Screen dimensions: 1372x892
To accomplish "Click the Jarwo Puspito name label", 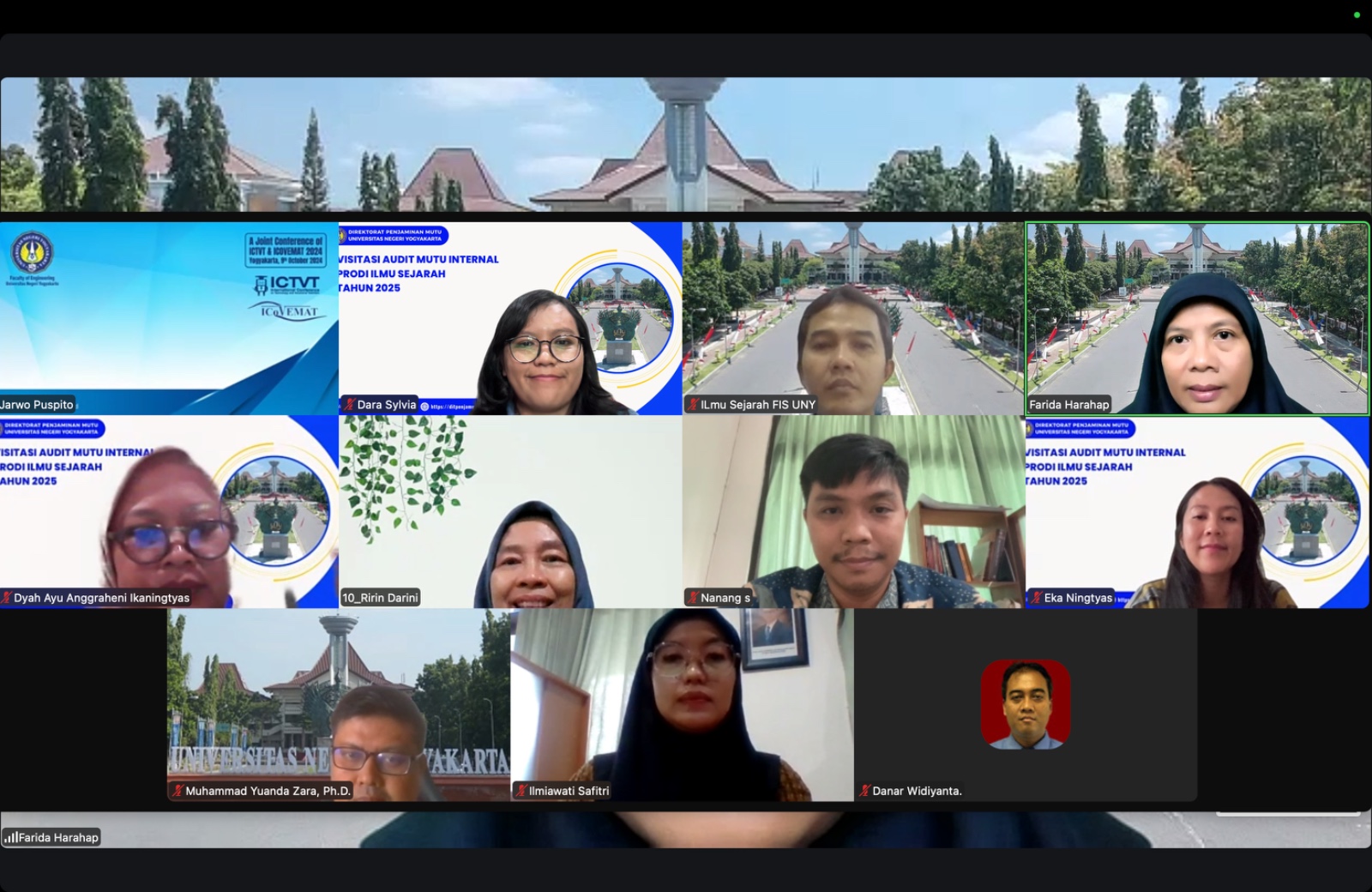I will (38, 405).
